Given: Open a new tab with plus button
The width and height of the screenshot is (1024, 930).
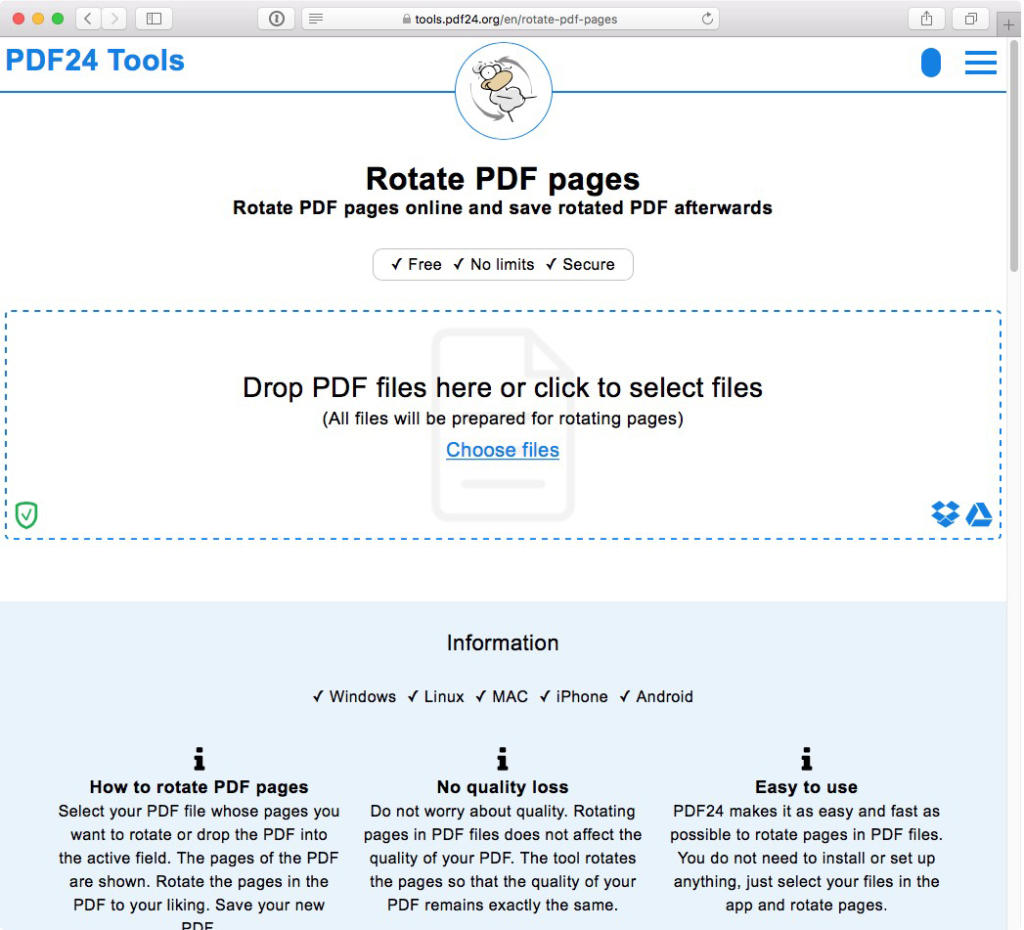Looking at the screenshot, I should (1008, 25).
